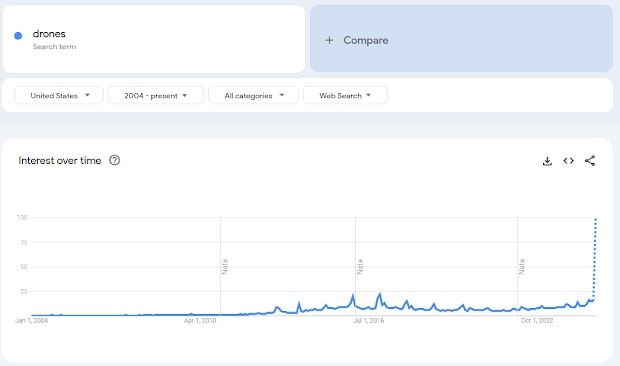
Task: Expand the 2004 - present time range
Action: point(156,95)
